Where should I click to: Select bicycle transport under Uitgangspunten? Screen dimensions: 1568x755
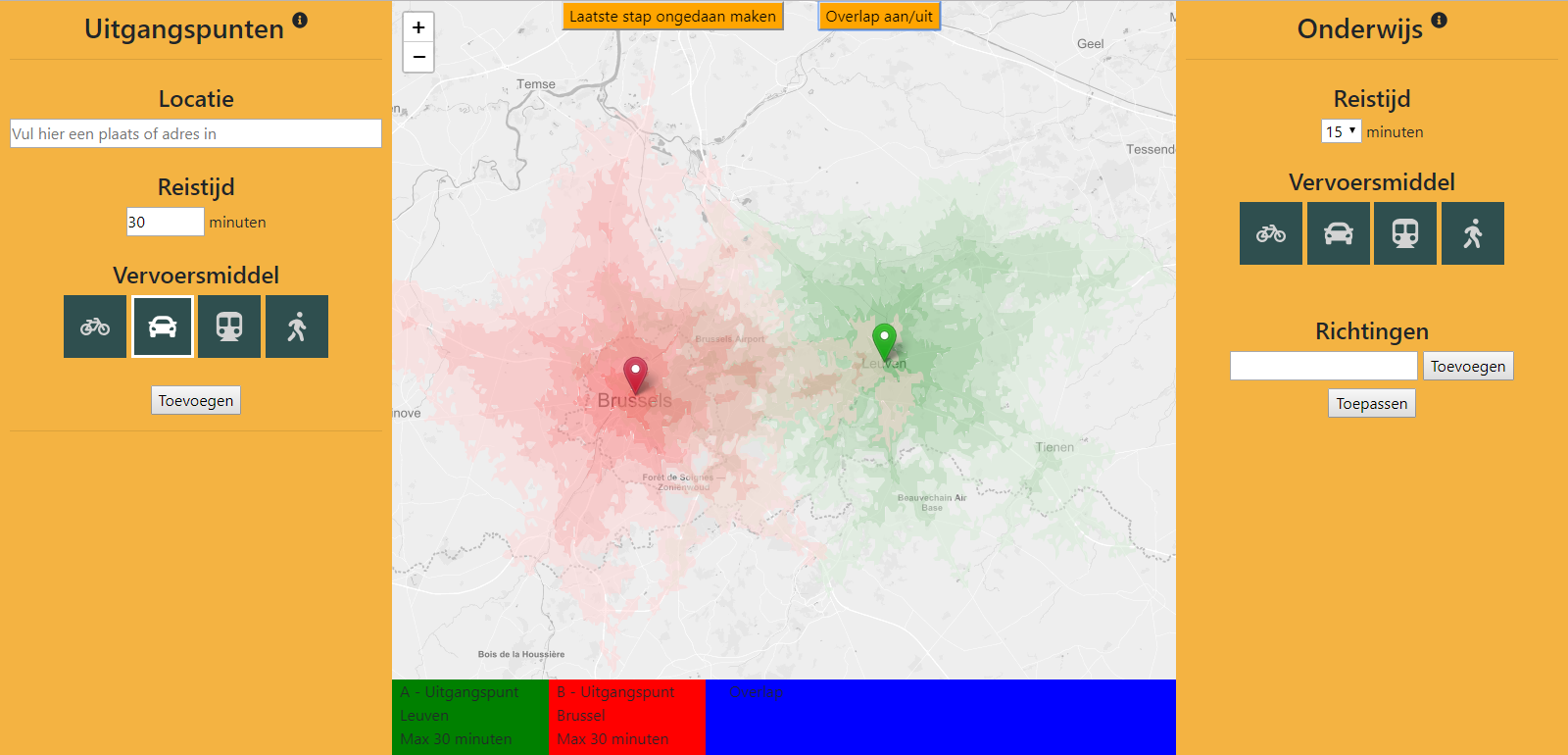click(95, 327)
